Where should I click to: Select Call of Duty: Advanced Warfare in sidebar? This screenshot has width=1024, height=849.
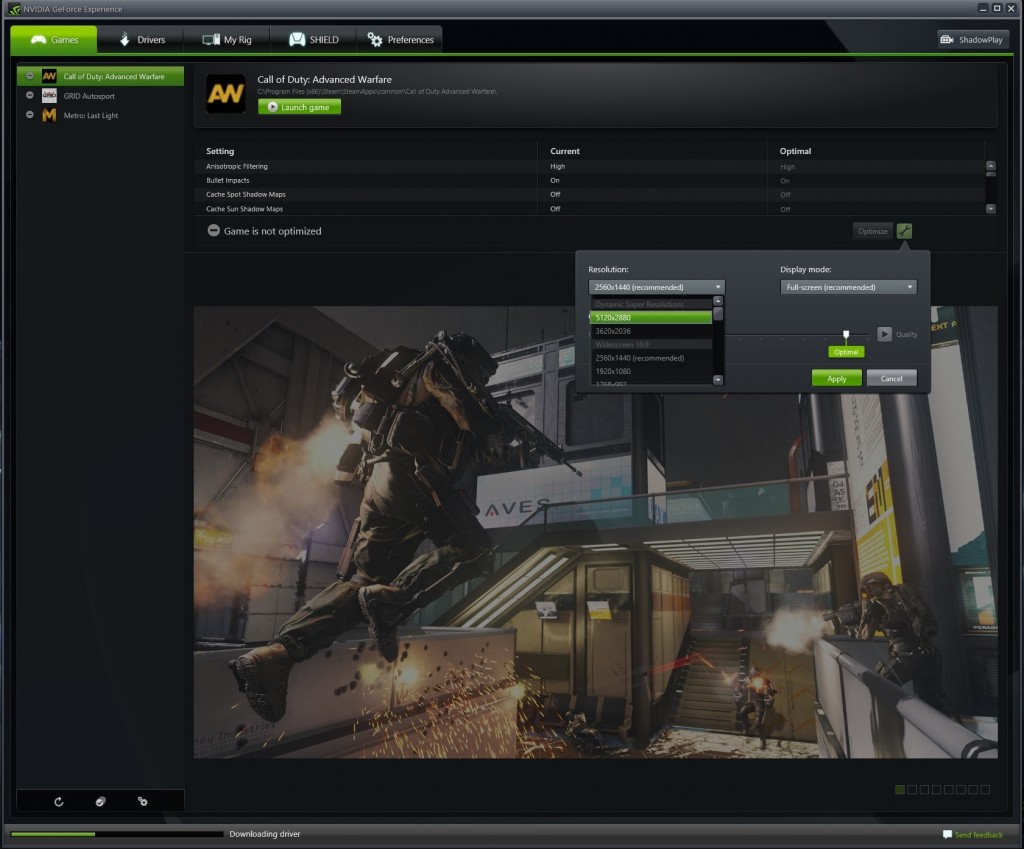tap(100, 76)
